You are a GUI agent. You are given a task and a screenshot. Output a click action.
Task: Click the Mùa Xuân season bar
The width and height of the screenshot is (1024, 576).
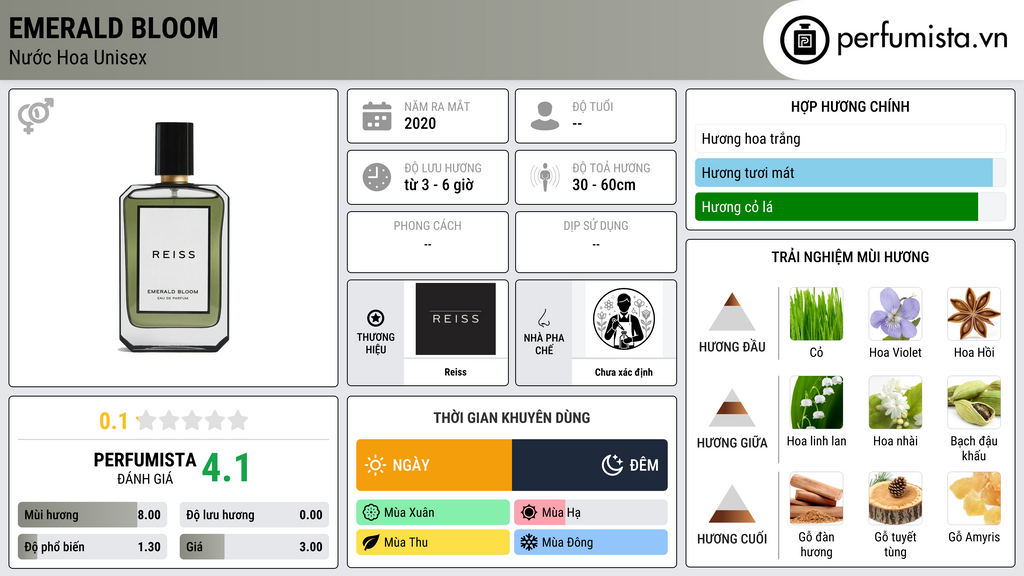[433, 513]
